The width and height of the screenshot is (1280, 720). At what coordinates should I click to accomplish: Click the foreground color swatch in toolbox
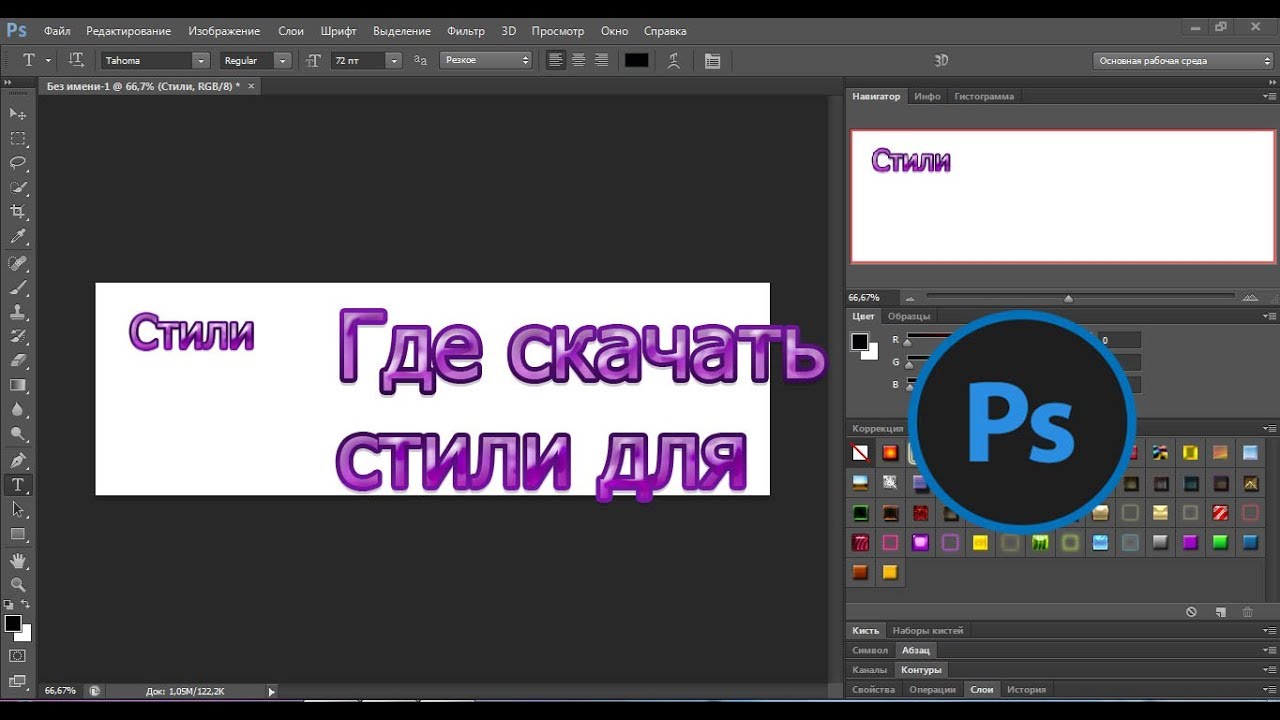[13, 623]
